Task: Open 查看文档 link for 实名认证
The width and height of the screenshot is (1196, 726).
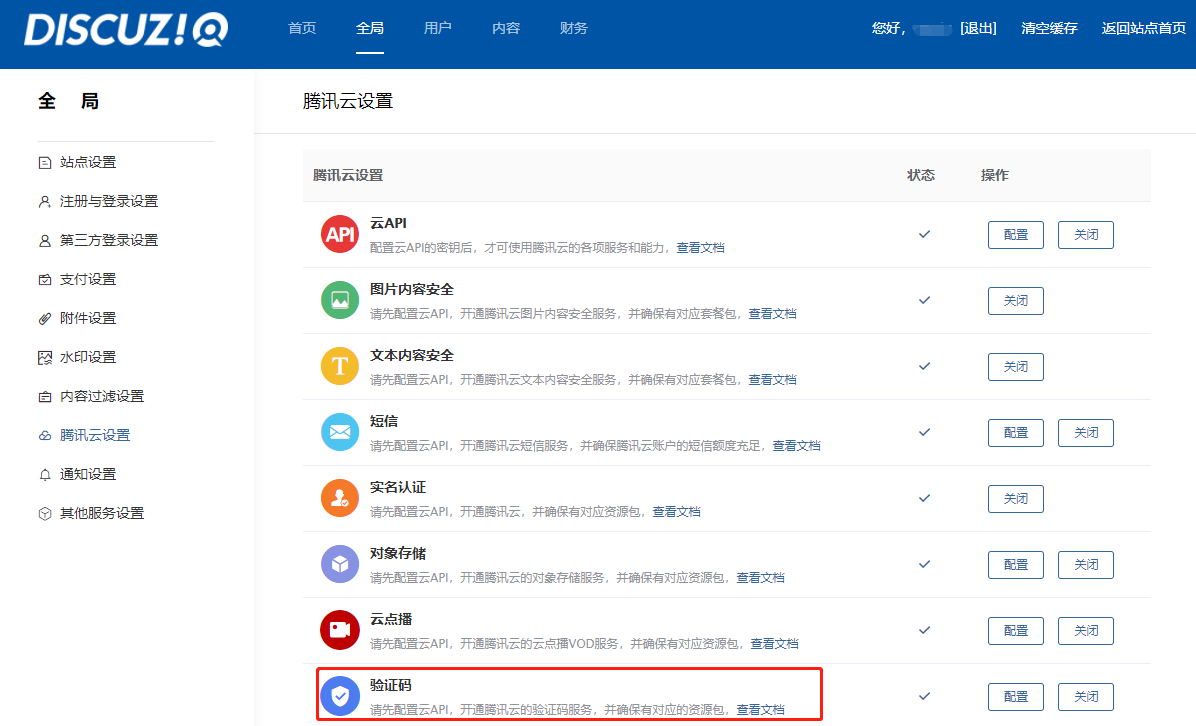Action: click(x=677, y=512)
